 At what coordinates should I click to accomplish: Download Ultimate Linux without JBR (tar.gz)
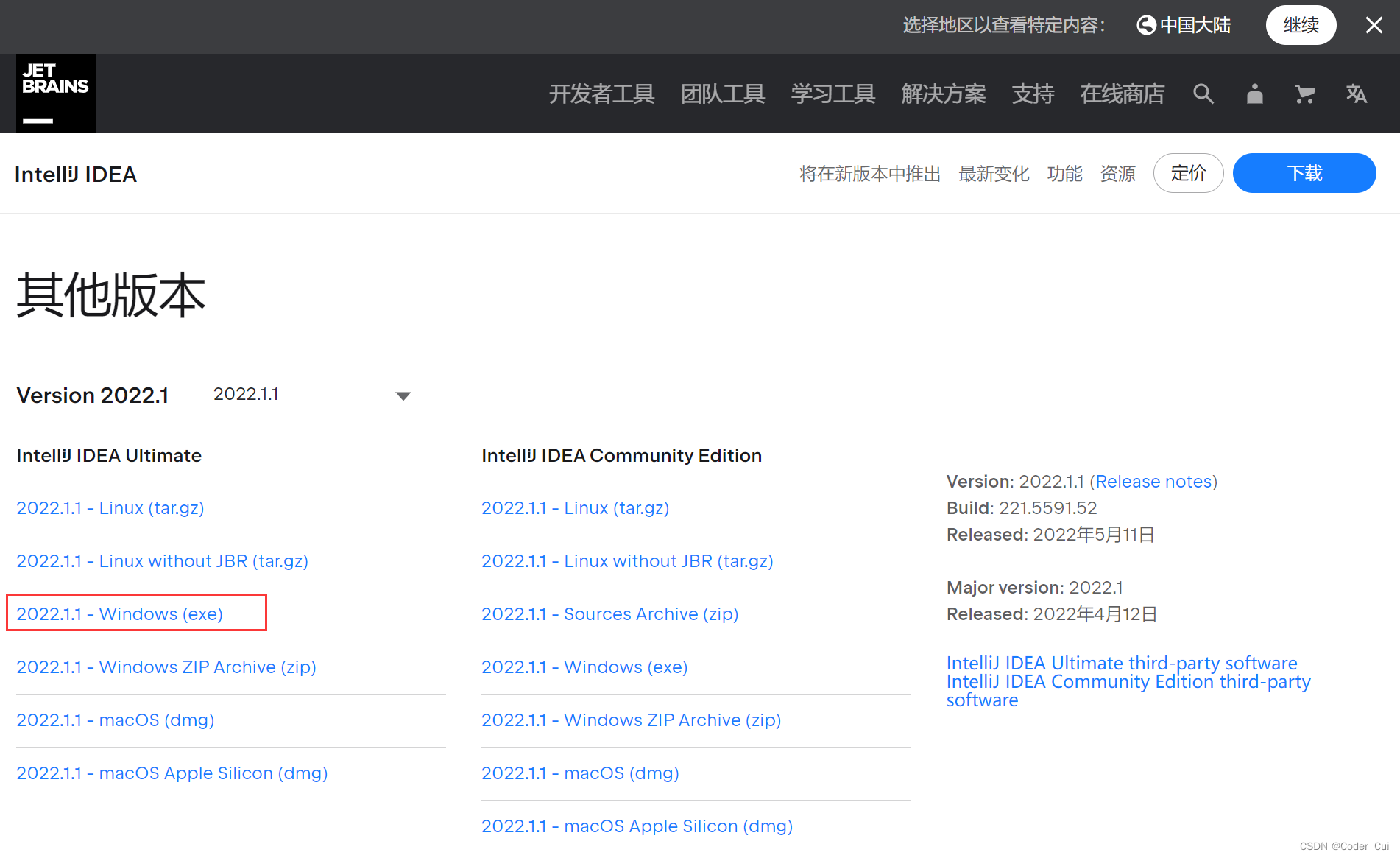click(162, 561)
